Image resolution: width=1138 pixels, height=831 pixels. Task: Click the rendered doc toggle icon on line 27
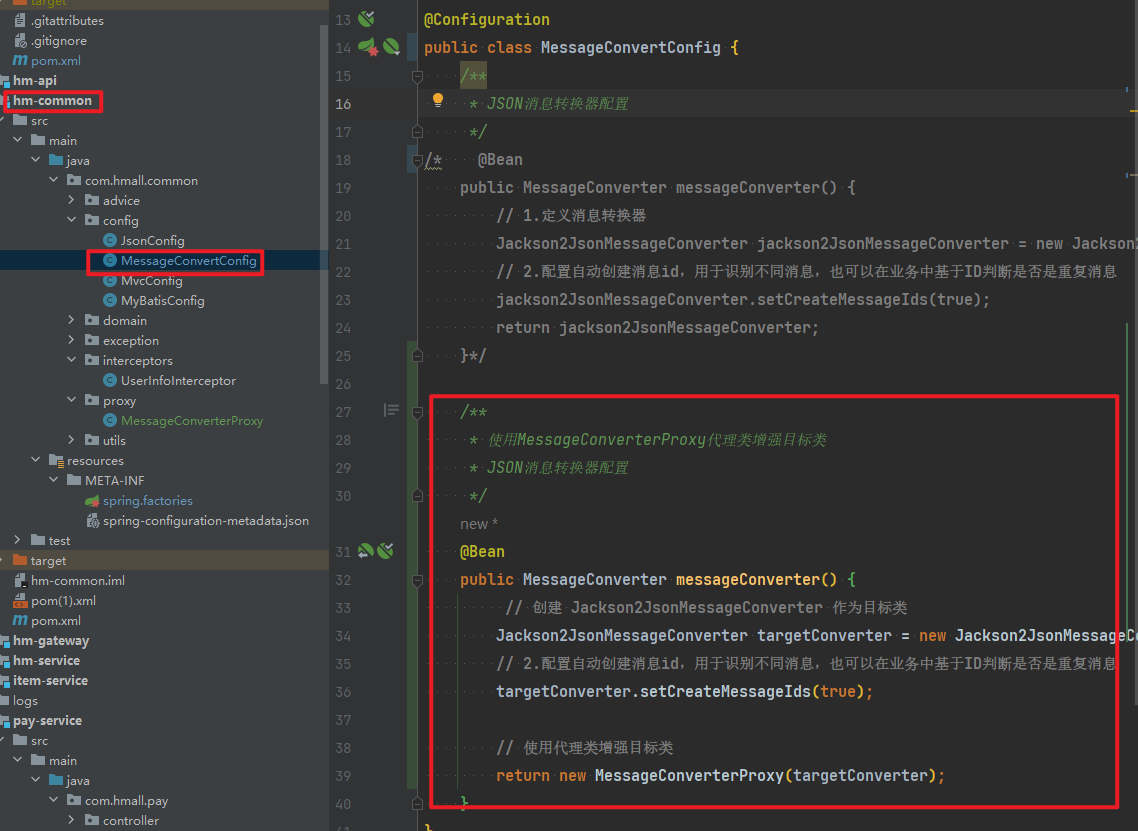tap(391, 410)
